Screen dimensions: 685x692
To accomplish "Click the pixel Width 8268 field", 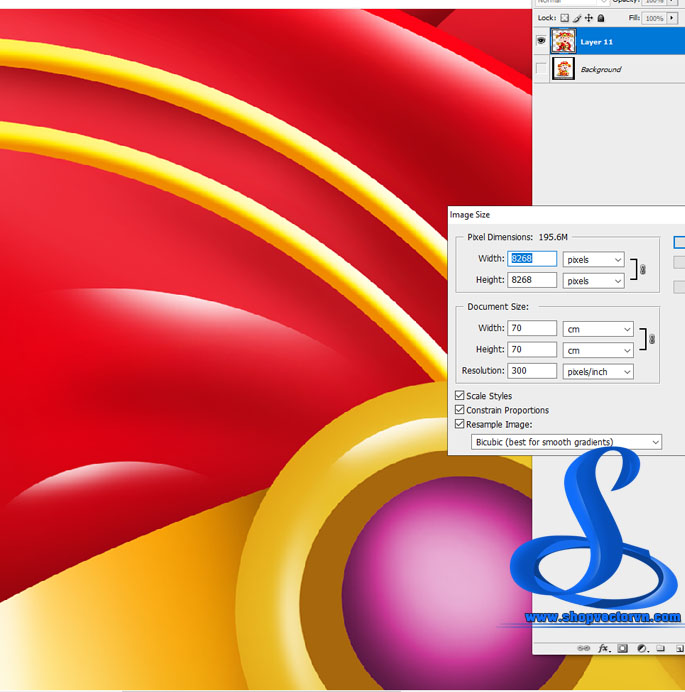I will pyautogui.click(x=532, y=259).
